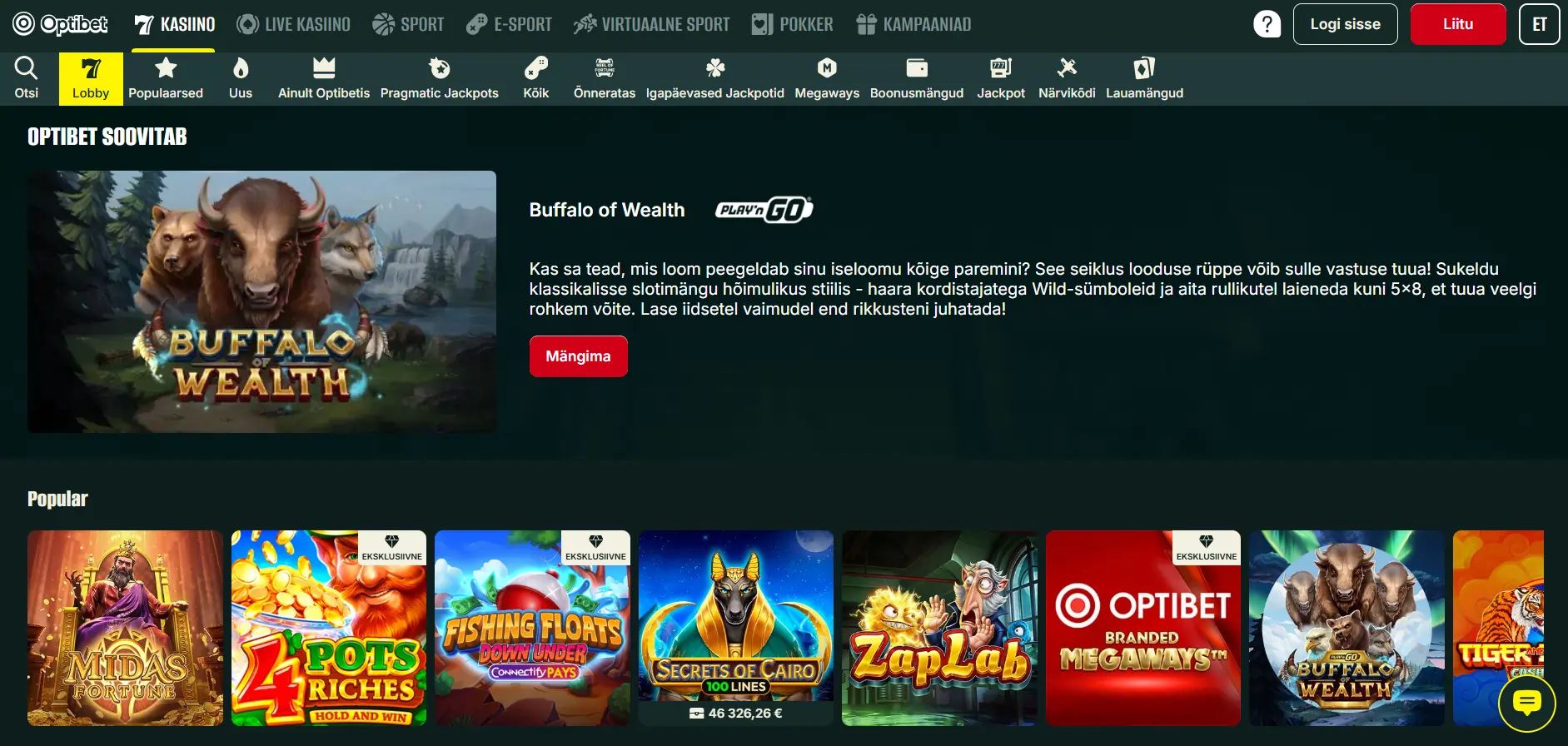The width and height of the screenshot is (1568, 746).
Task: Click the Popular section heading
Action: click(57, 499)
